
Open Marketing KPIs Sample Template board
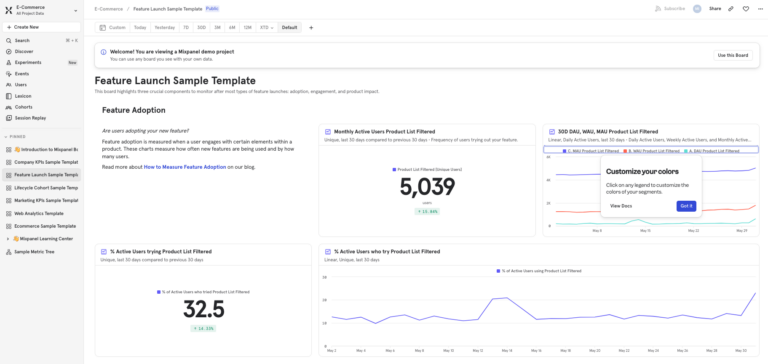tap(42, 200)
